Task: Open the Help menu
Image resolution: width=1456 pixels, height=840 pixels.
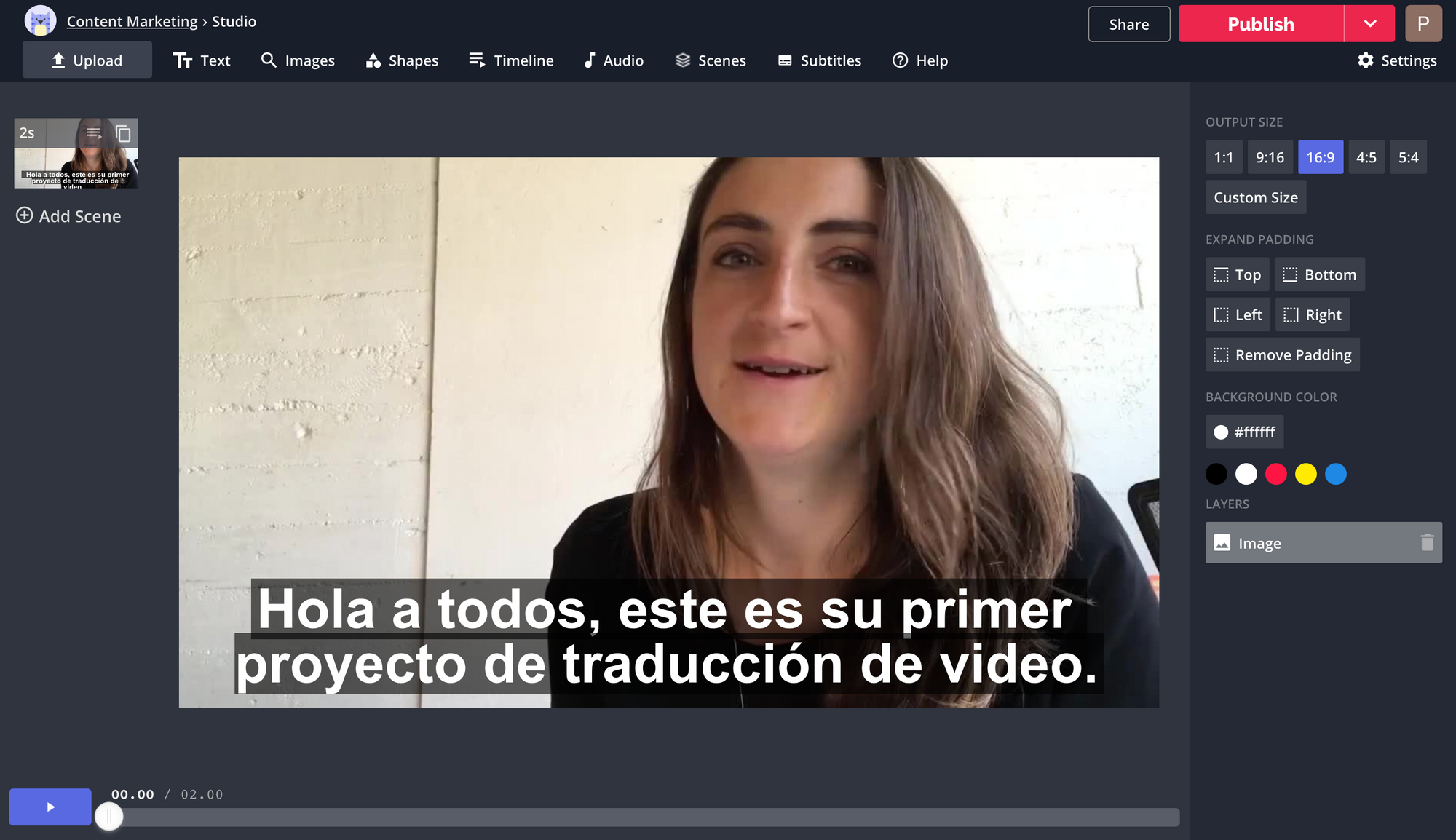Action: click(x=920, y=60)
